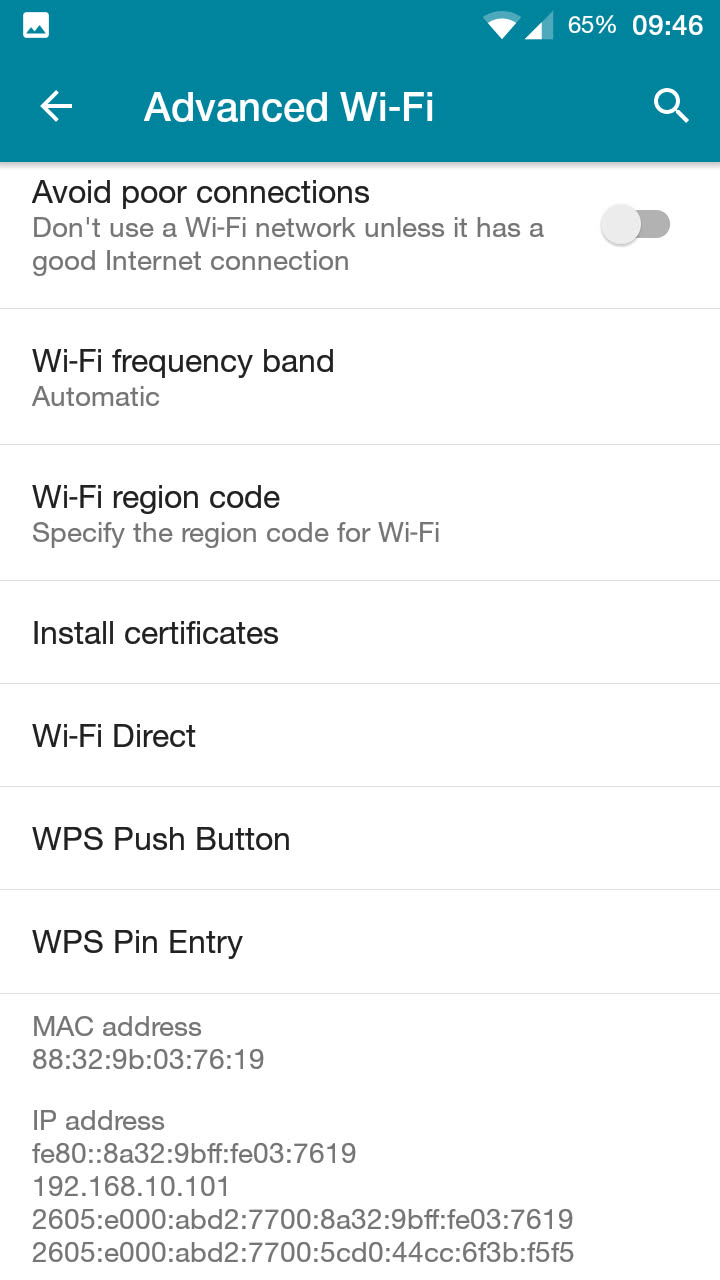Tap the 09:46 clock in status bar
Viewport: 720px width, 1280px height.
coord(667,25)
